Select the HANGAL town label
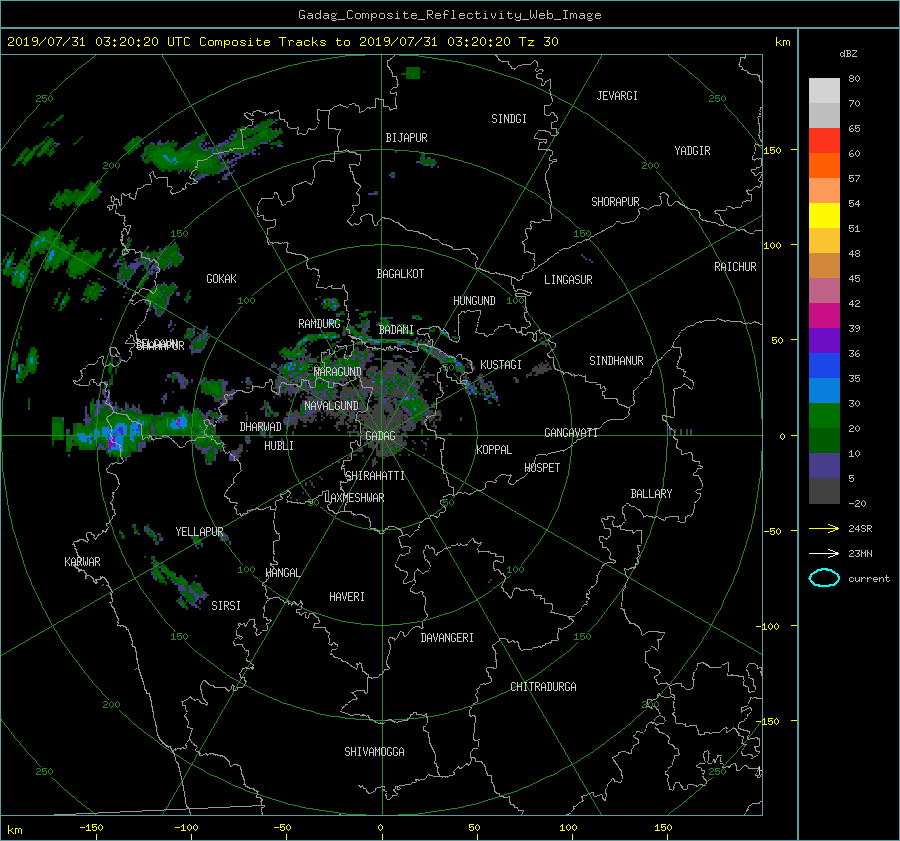 (282, 573)
